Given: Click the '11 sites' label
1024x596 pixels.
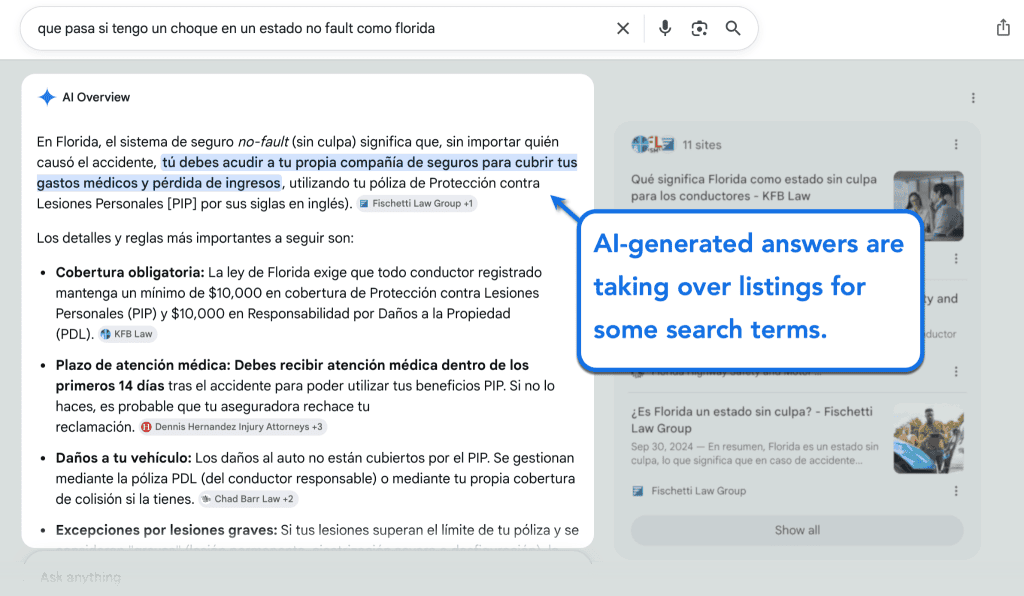Looking at the screenshot, I should click(x=702, y=145).
